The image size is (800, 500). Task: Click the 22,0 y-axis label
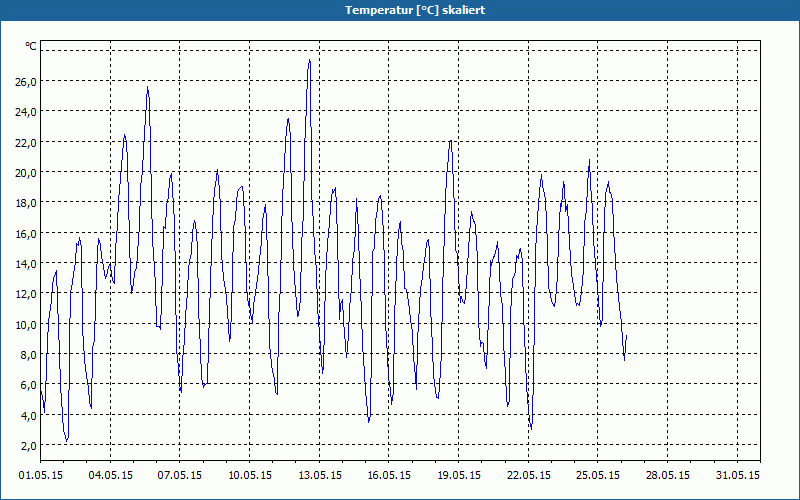[26, 142]
